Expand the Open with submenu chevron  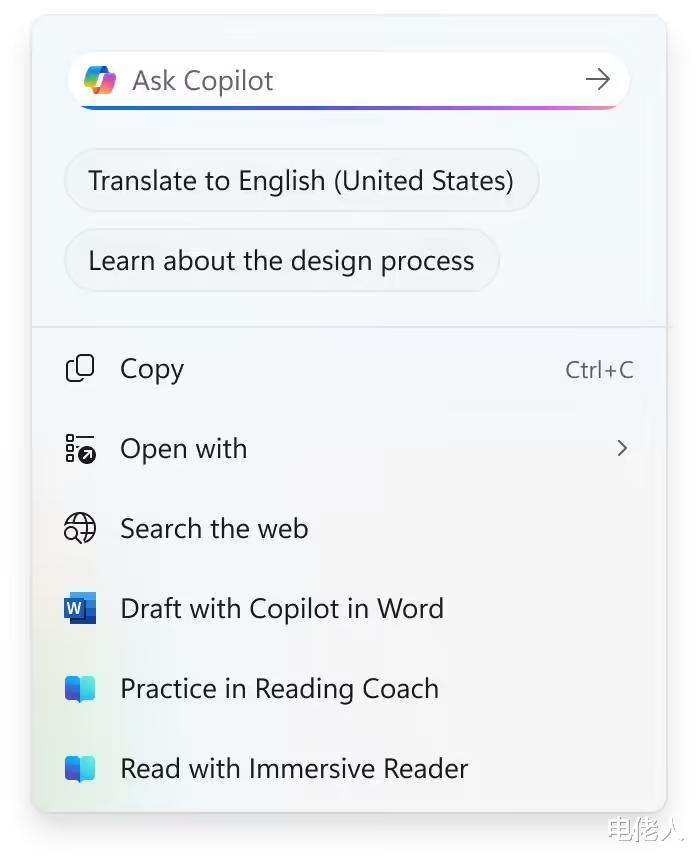622,449
